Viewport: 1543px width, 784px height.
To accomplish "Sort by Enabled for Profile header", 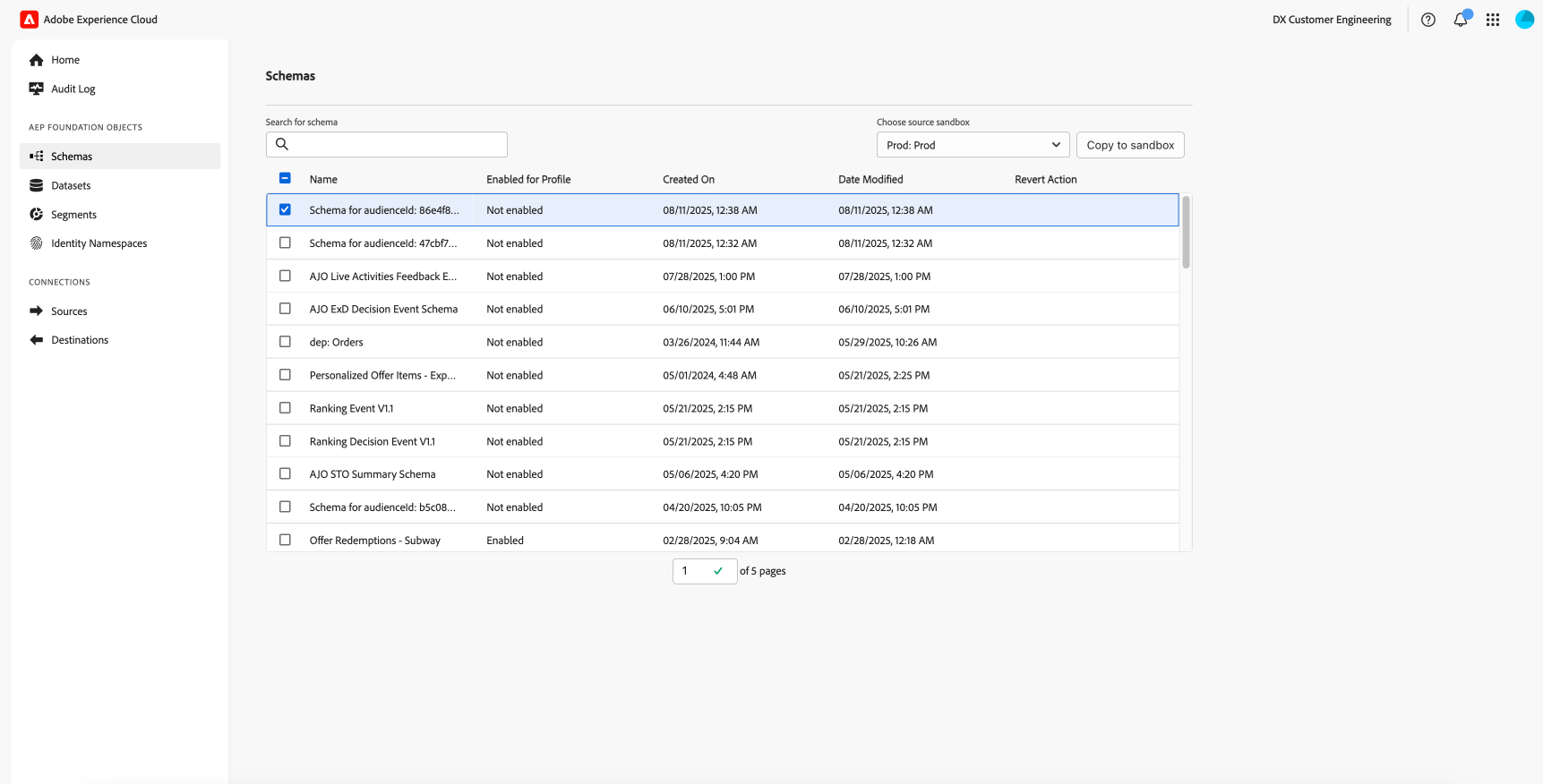I will [x=528, y=179].
